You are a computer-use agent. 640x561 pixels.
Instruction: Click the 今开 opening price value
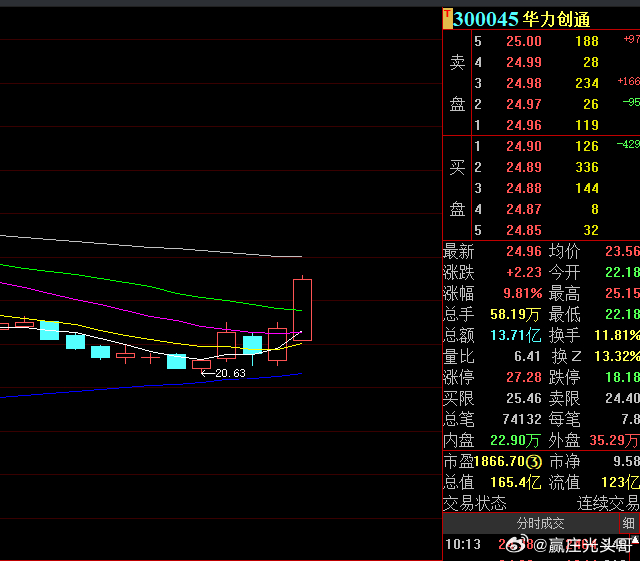point(622,272)
